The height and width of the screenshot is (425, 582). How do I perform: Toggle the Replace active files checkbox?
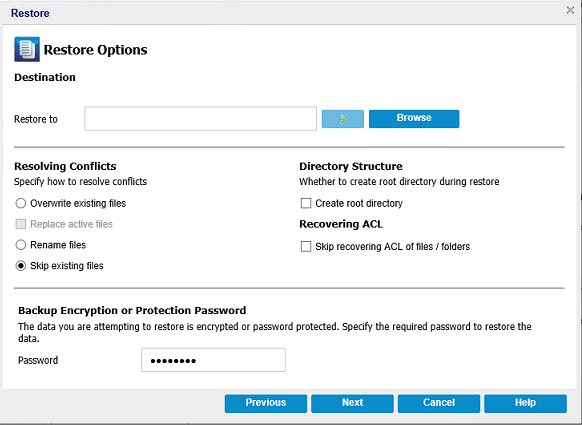(21, 224)
